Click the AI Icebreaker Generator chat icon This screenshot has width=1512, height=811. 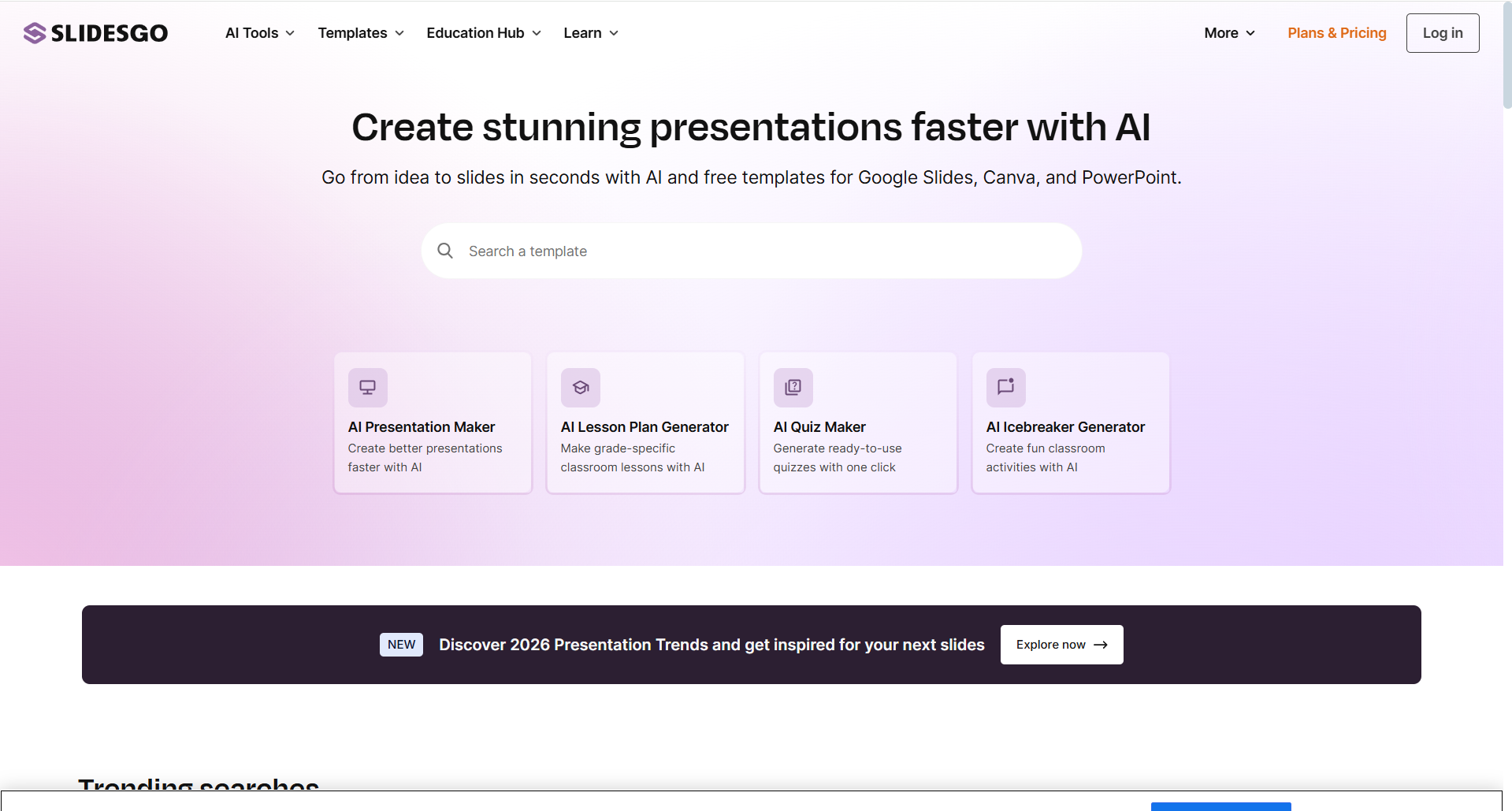pyautogui.click(x=1006, y=388)
